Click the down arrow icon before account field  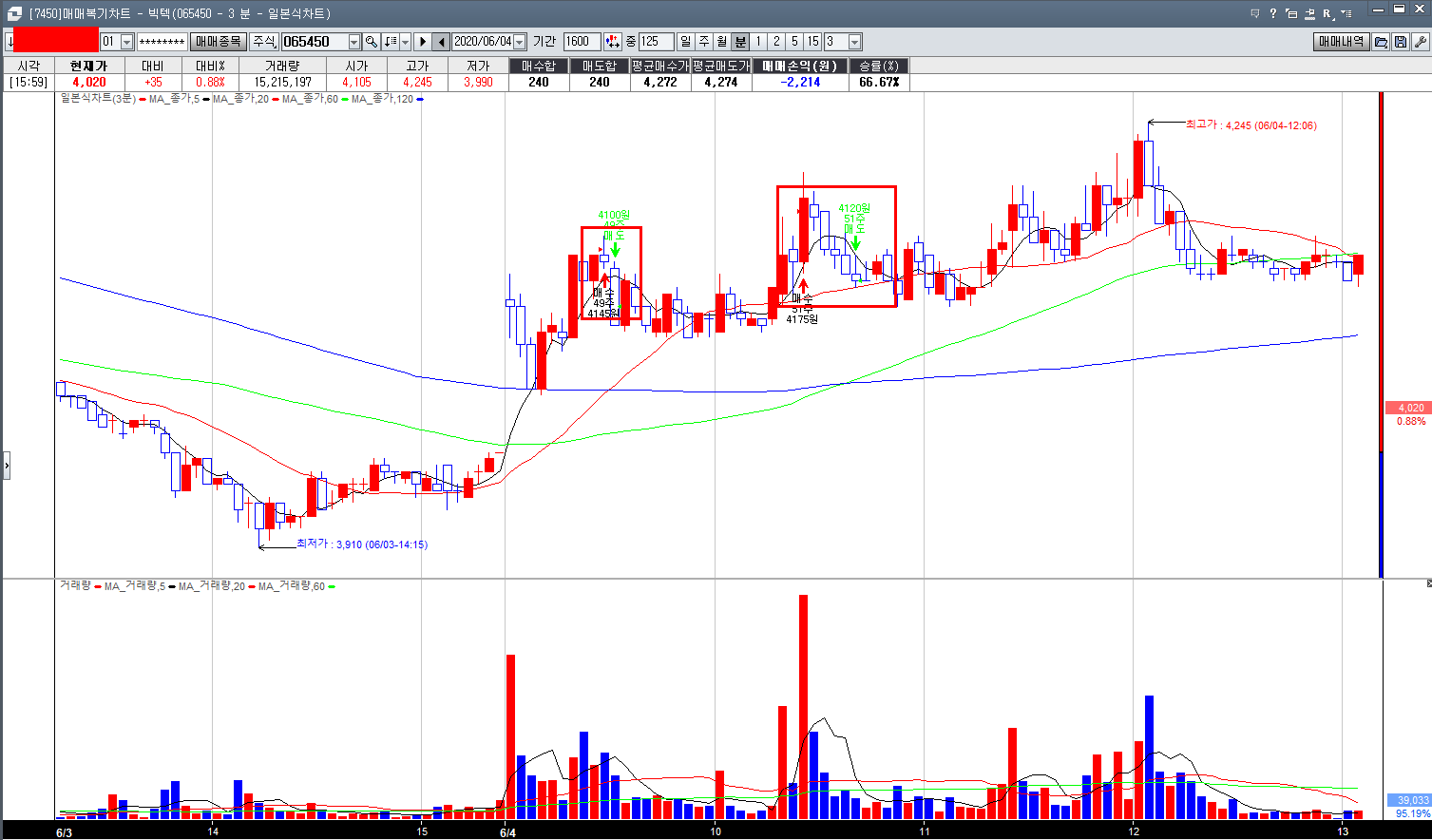click(9, 42)
